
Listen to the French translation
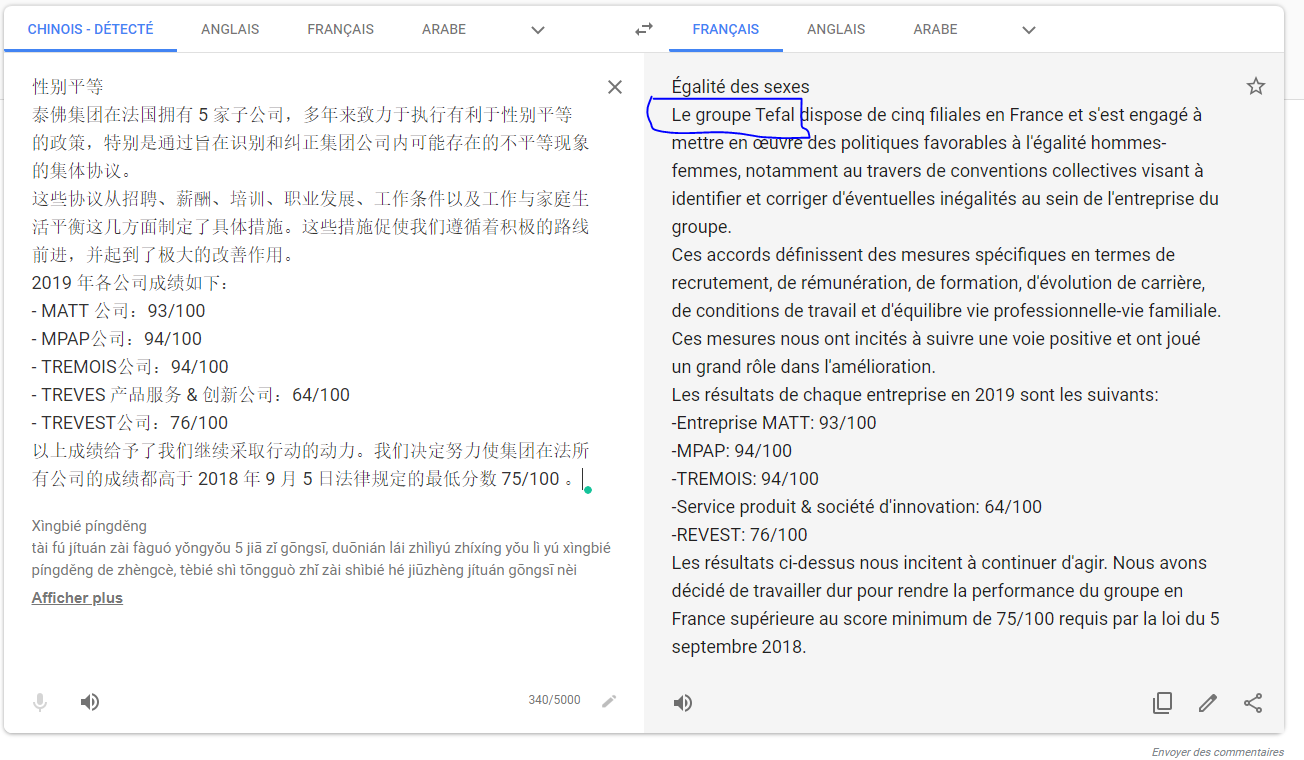683,703
